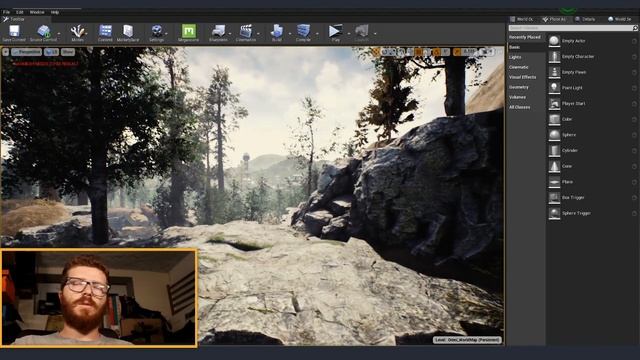This screenshot has width=640, height=360.
Task: Click the search magnifier in Place panel
Action: point(635,28)
